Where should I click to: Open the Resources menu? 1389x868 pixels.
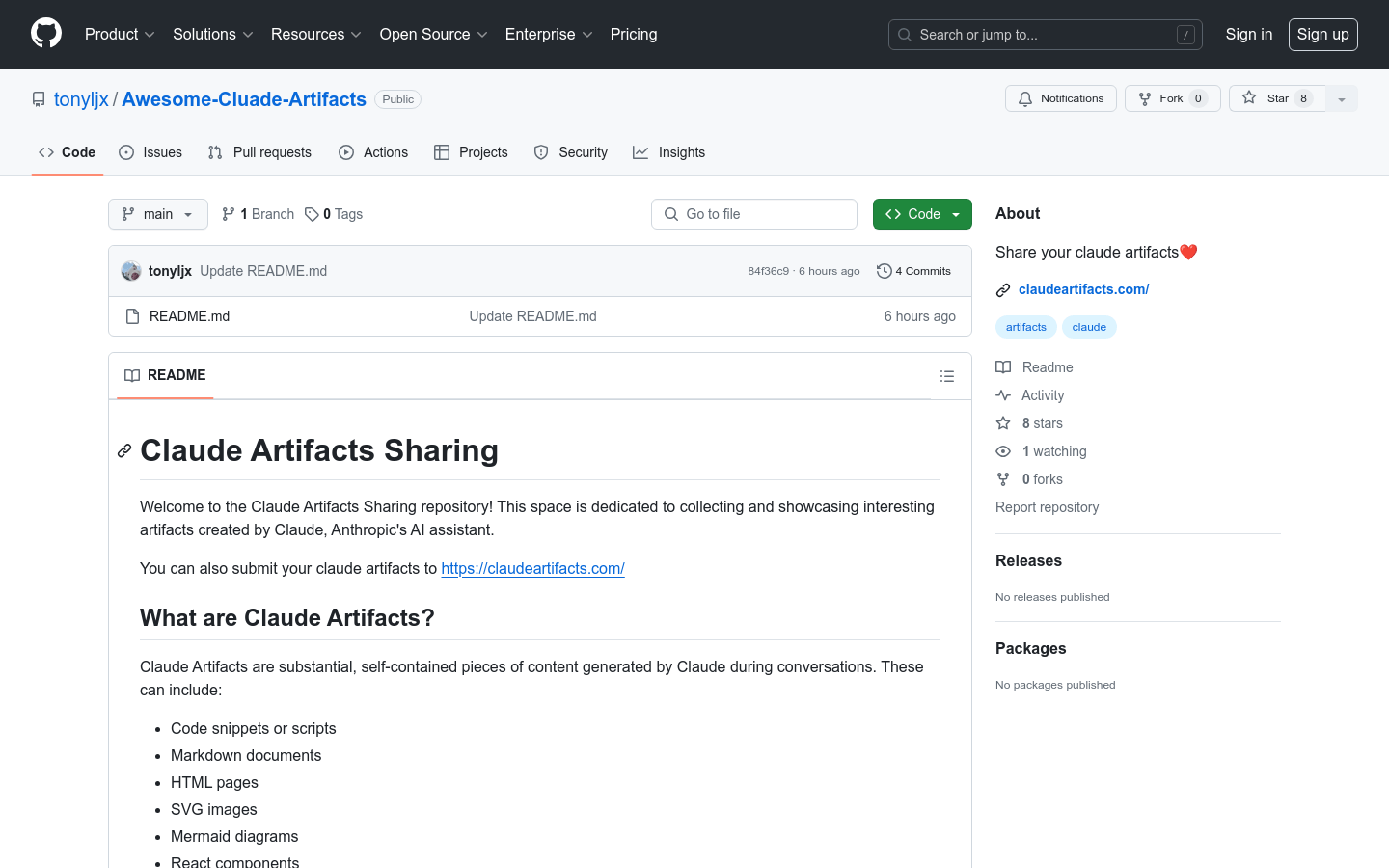316,34
